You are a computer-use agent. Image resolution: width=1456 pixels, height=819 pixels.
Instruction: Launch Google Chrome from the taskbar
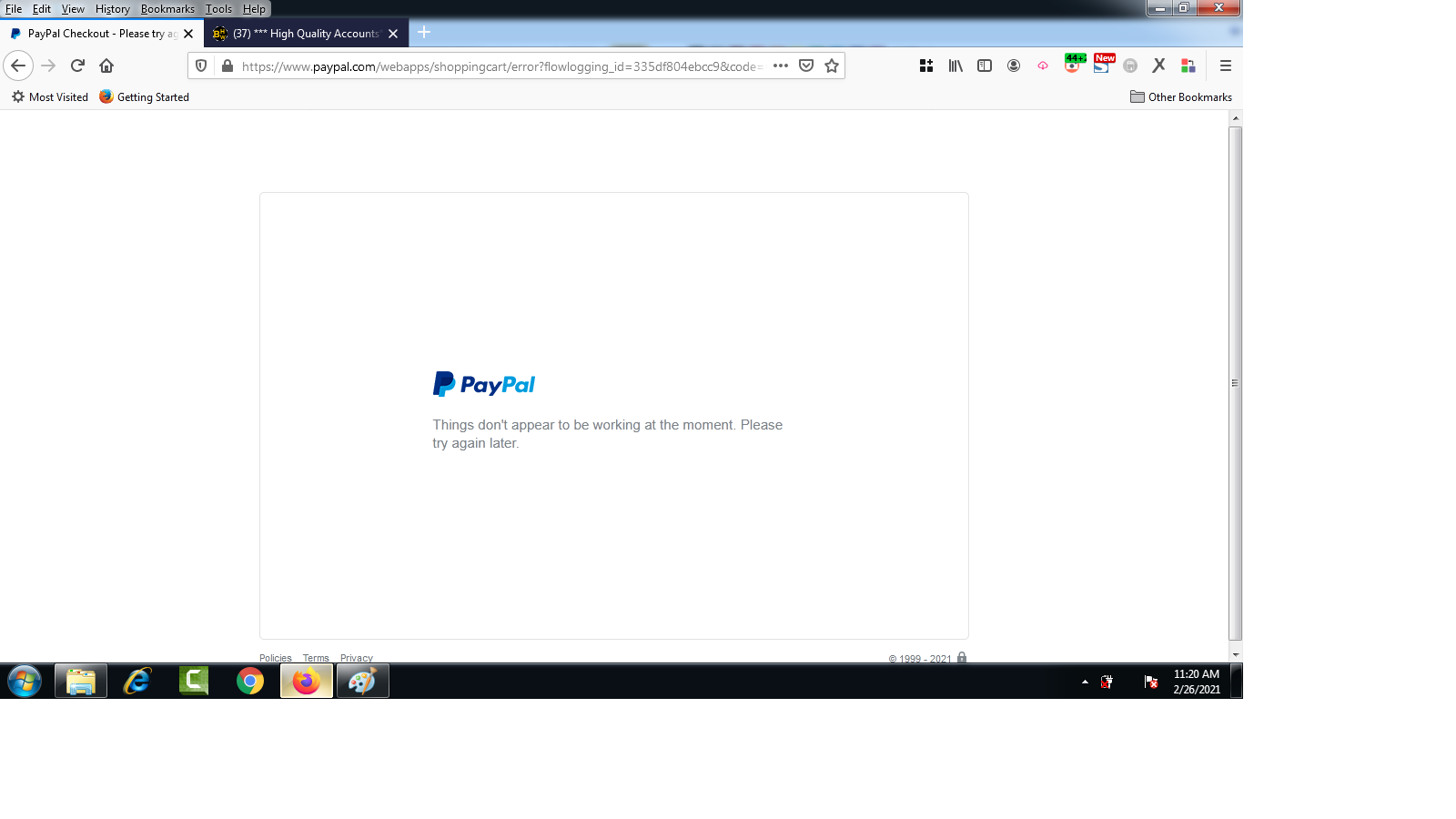(250, 681)
